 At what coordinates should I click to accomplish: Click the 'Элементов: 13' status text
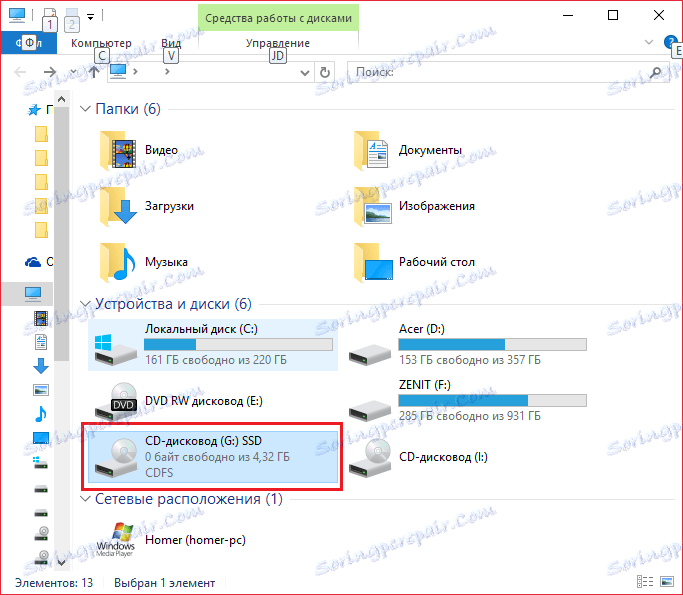click(x=54, y=583)
